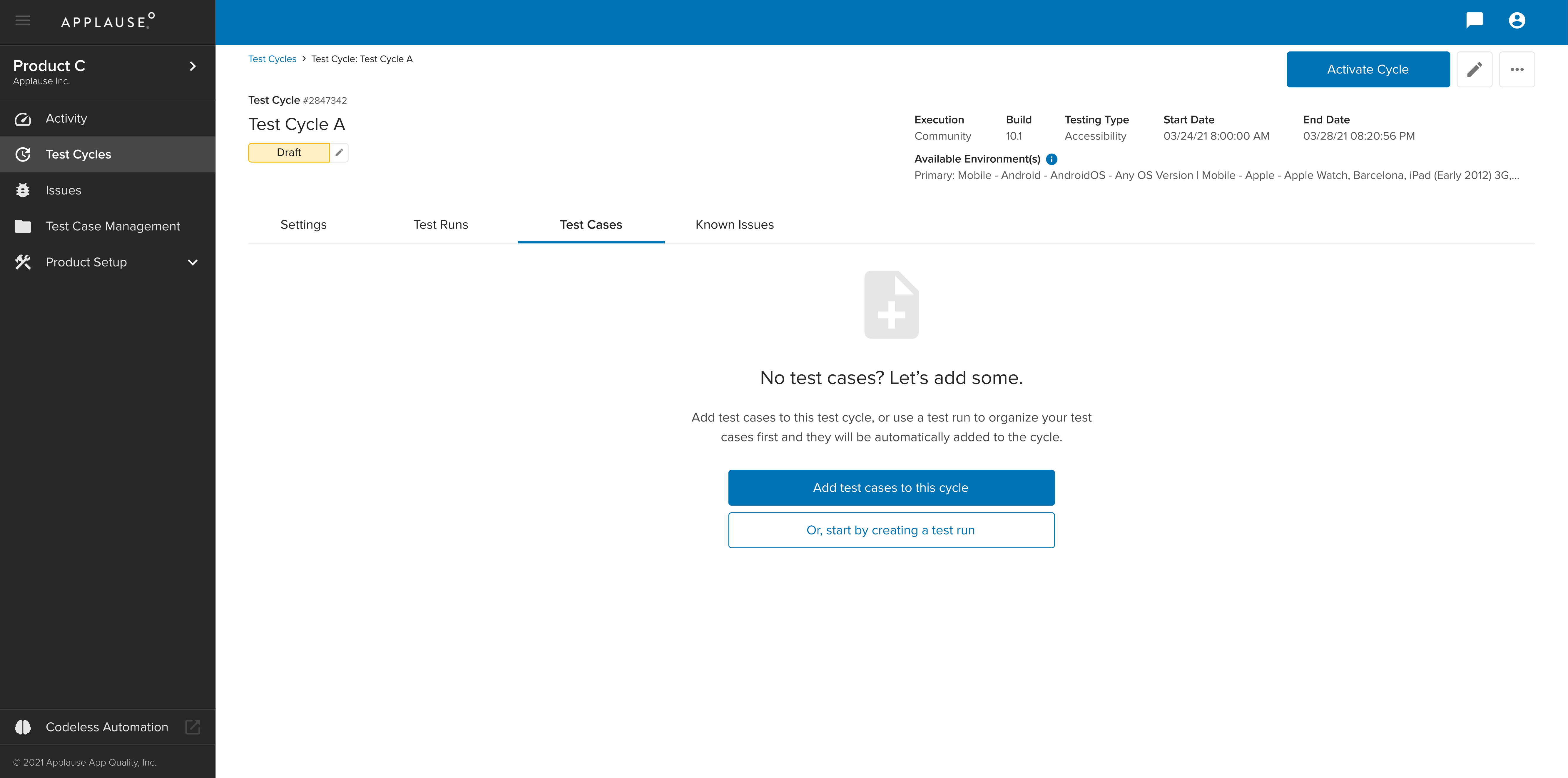Expand the Product C chevron
Image resolution: width=1568 pixels, height=778 pixels.
(193, 66)
